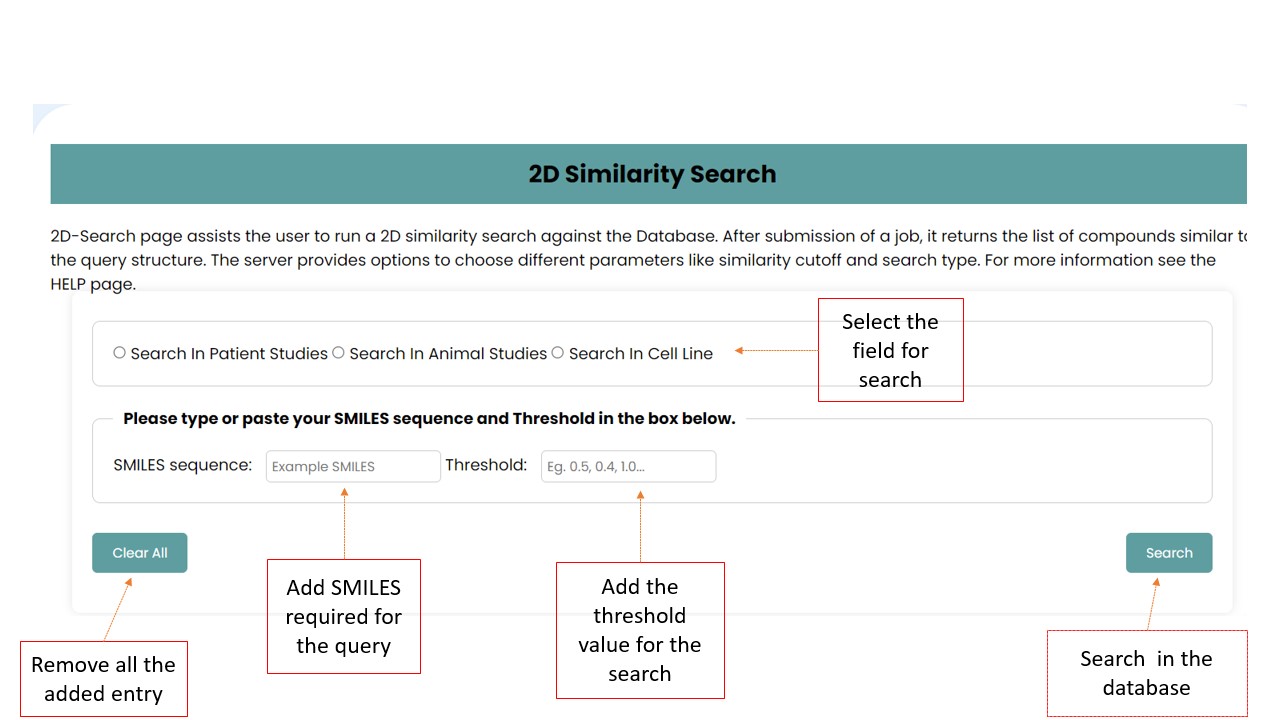Click the 'Add SMILES required for the query' callout
The image size is (1280, 720).
343,616
